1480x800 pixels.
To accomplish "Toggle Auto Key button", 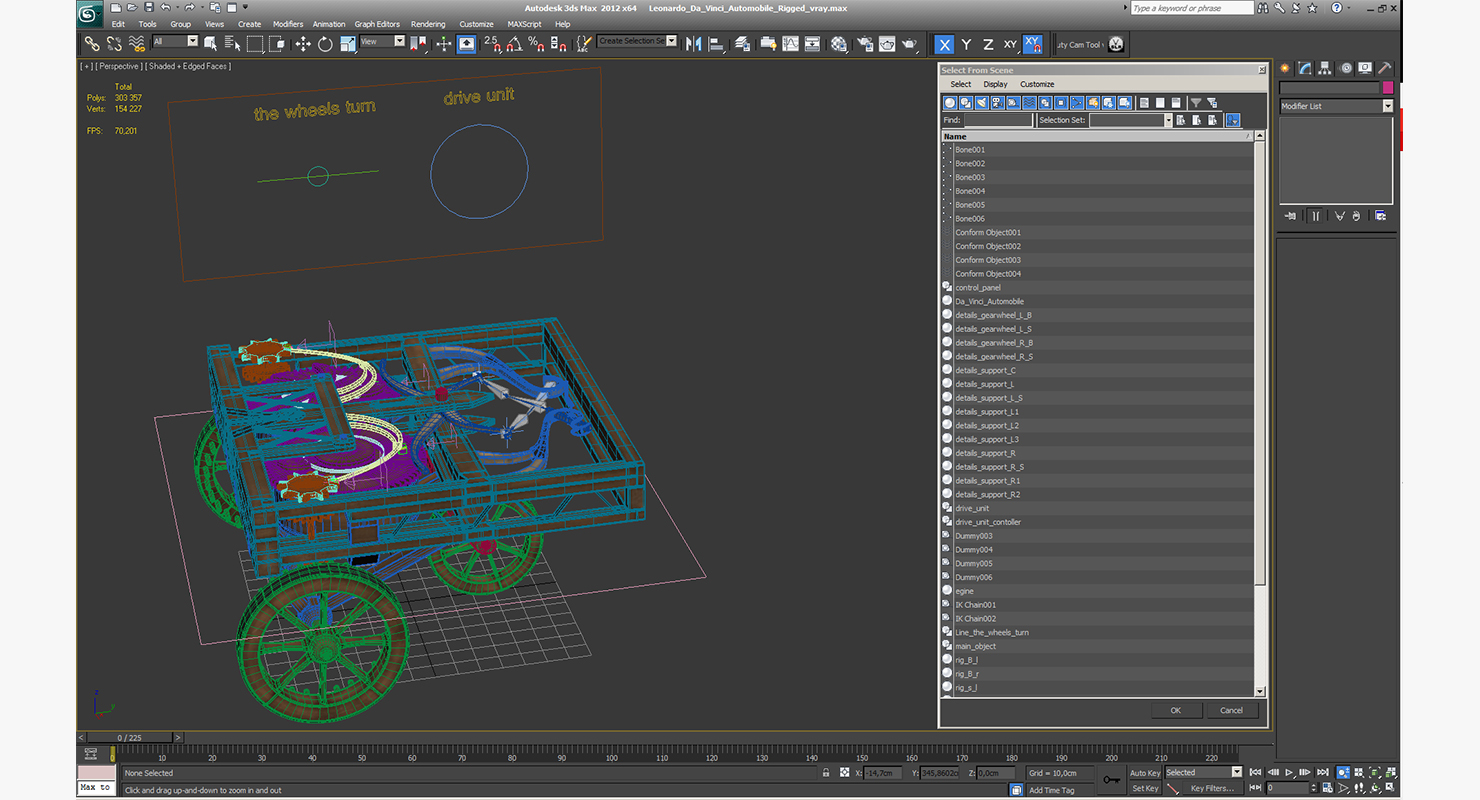I will click(x=1145, y=773).
